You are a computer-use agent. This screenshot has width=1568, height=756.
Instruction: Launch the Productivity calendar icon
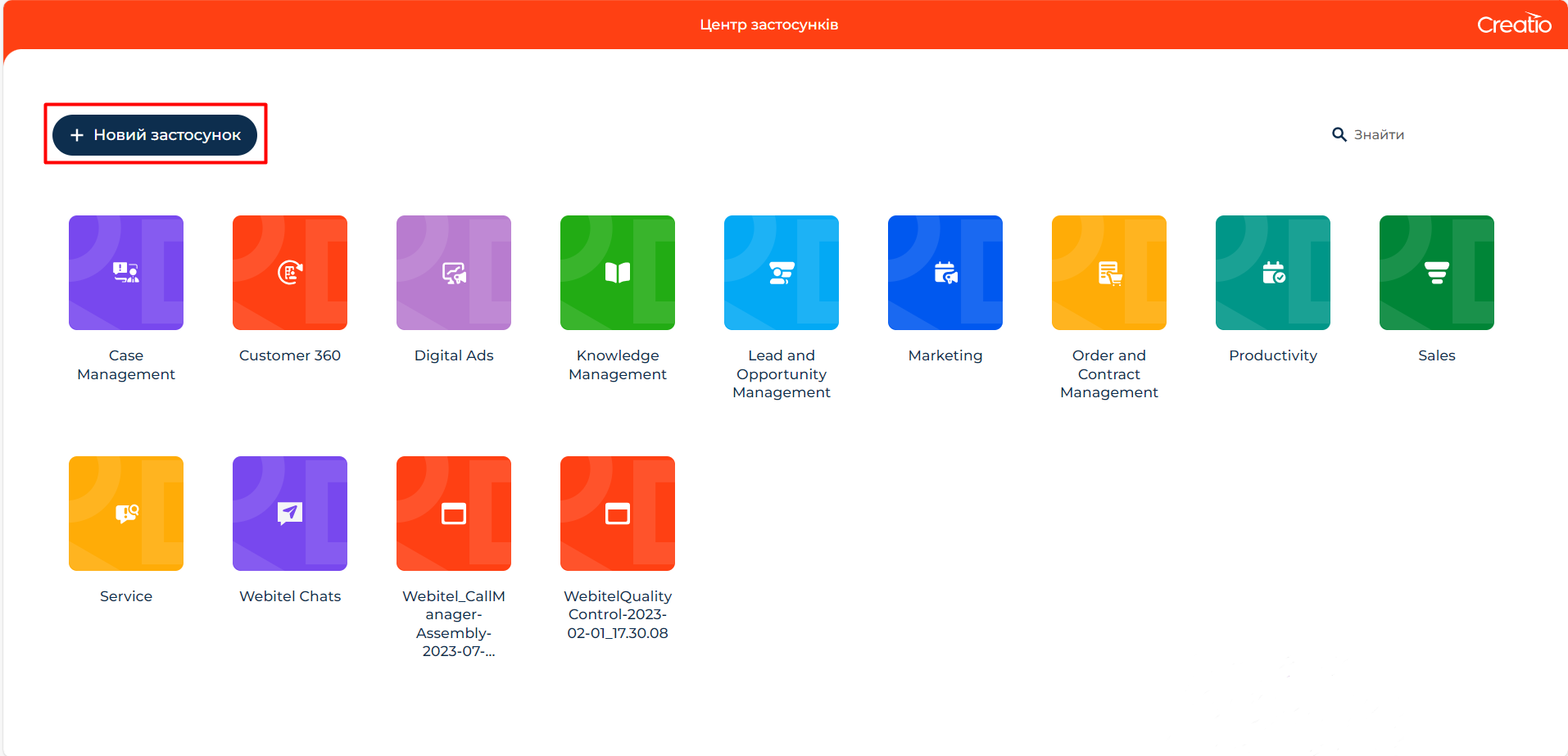click(1273, 273)
